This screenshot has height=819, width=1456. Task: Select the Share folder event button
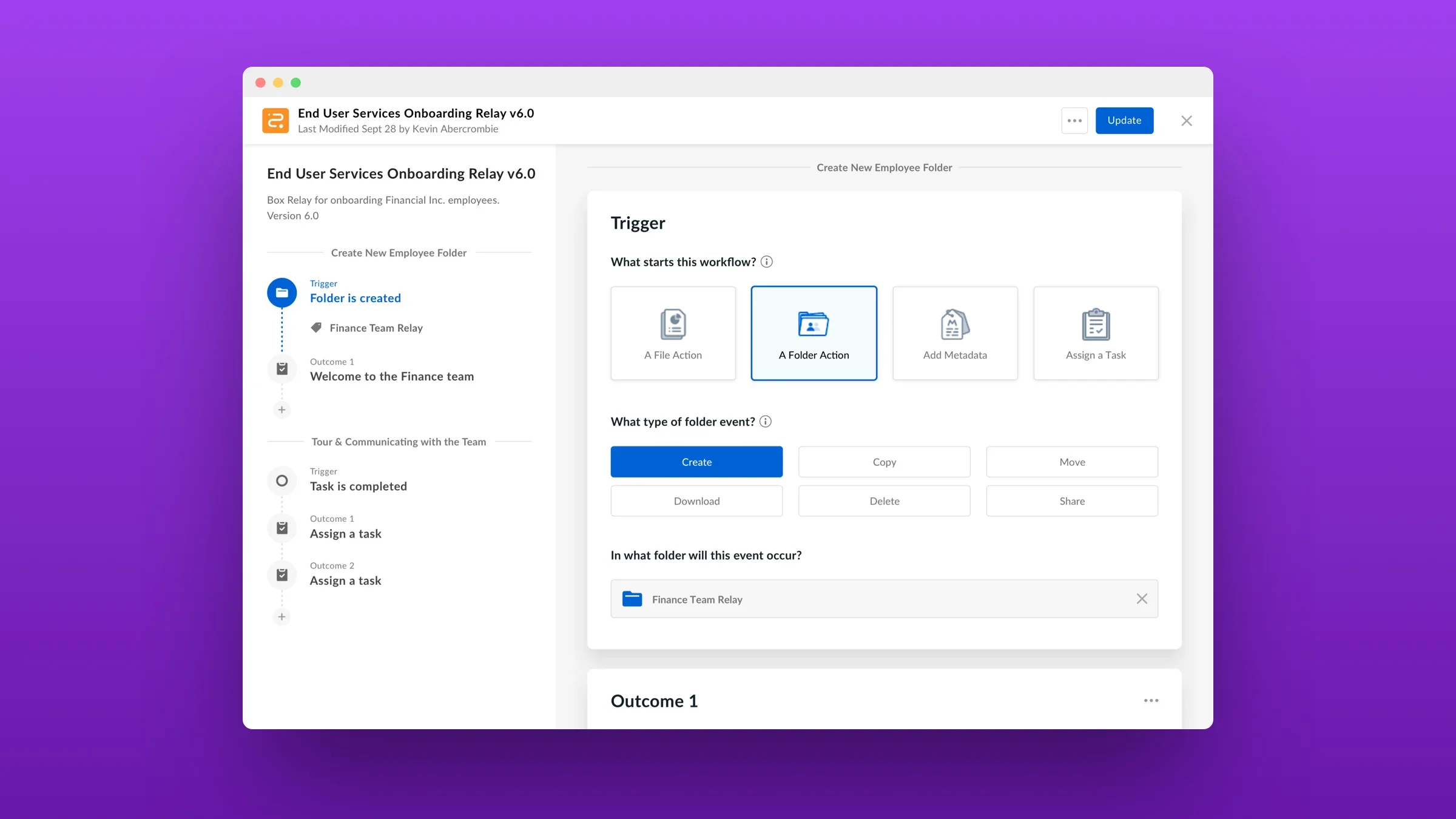(1071, 501)
